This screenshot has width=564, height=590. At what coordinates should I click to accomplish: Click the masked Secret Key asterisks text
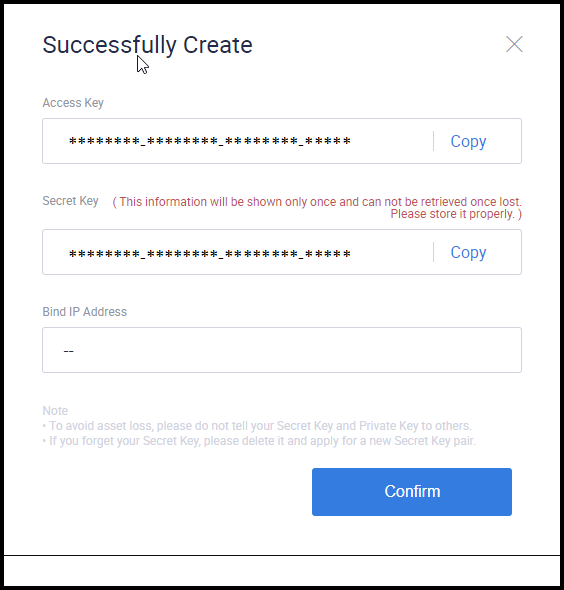[210, 254]
